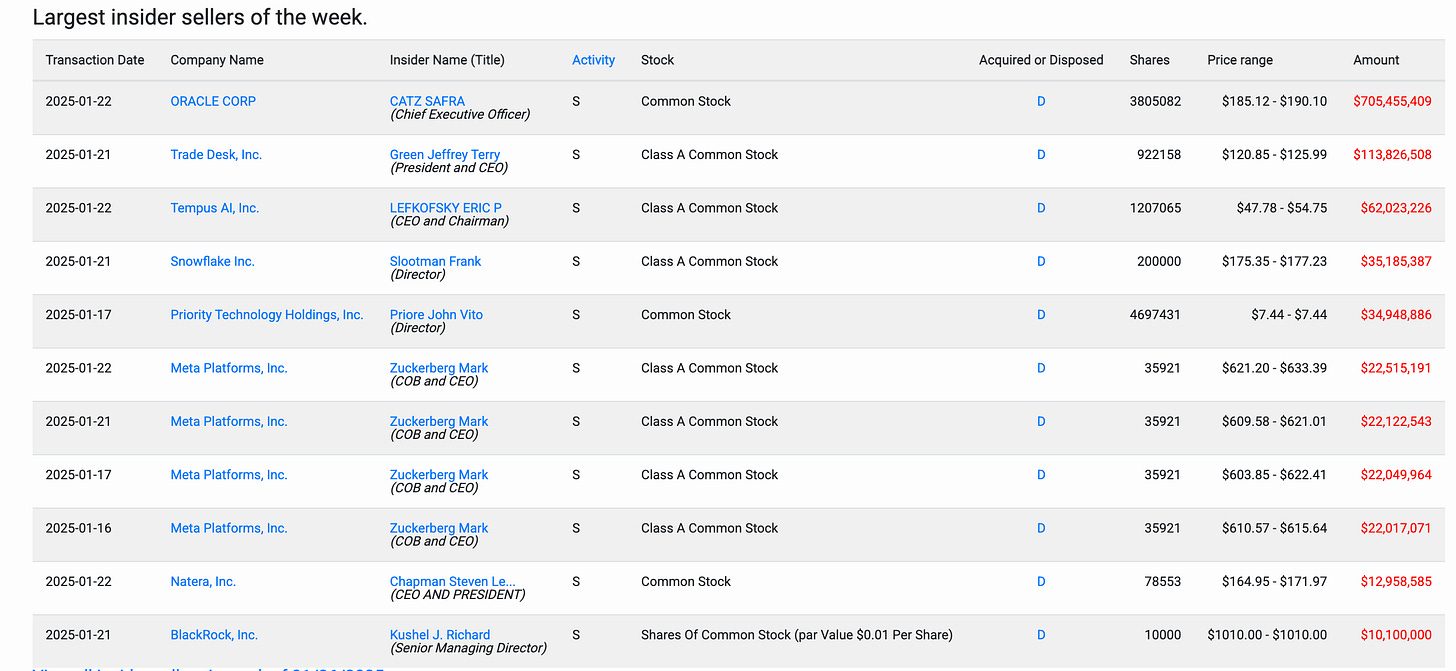Open Trade Desk, Inc. company link
1456x671 pixels.
[216, 155]
